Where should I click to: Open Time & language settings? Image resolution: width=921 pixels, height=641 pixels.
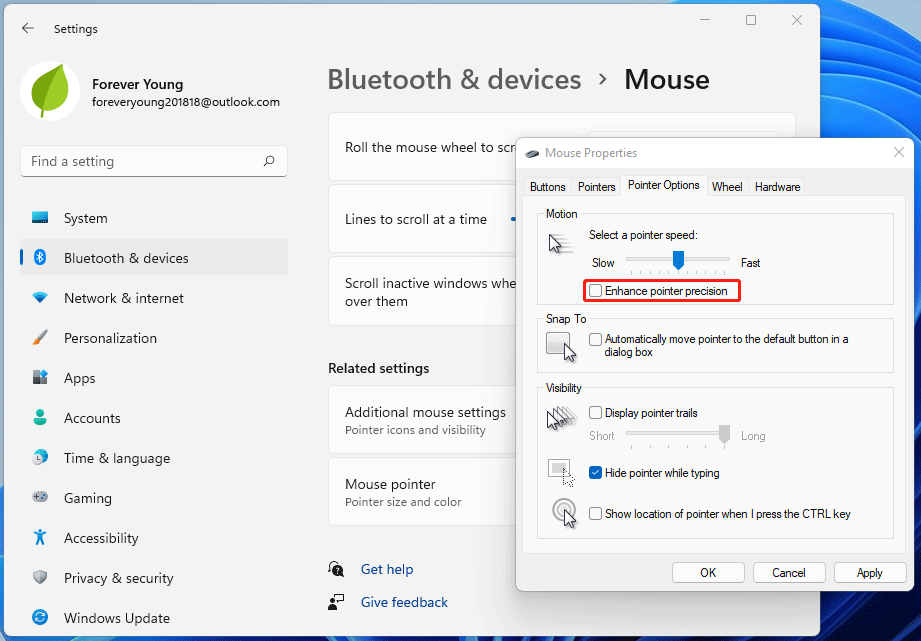[154, 458]
